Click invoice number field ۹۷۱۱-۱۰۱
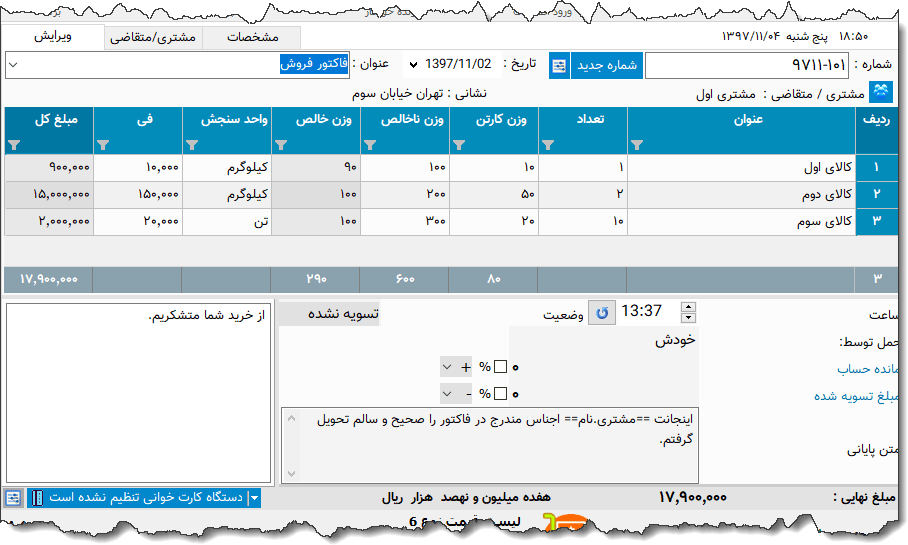This screenshot has height=545, width=908. click(x=747, y=65)
